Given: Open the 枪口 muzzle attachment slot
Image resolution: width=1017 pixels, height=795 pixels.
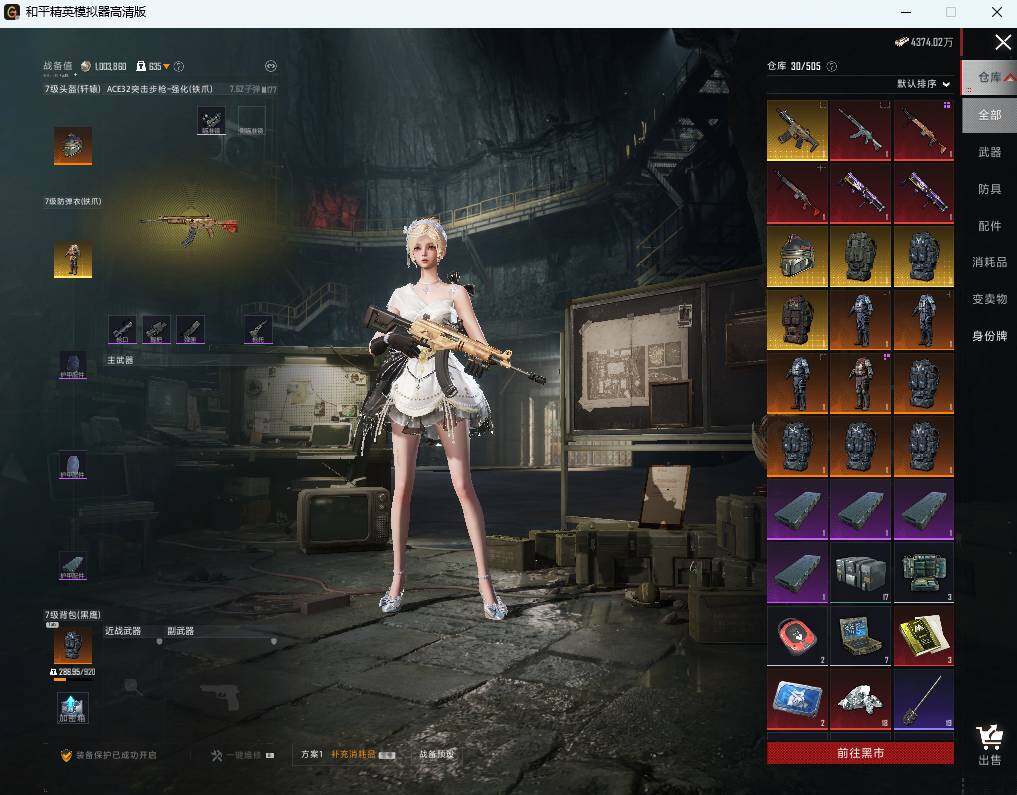Looking at the screenshot, I should point(122,329).
